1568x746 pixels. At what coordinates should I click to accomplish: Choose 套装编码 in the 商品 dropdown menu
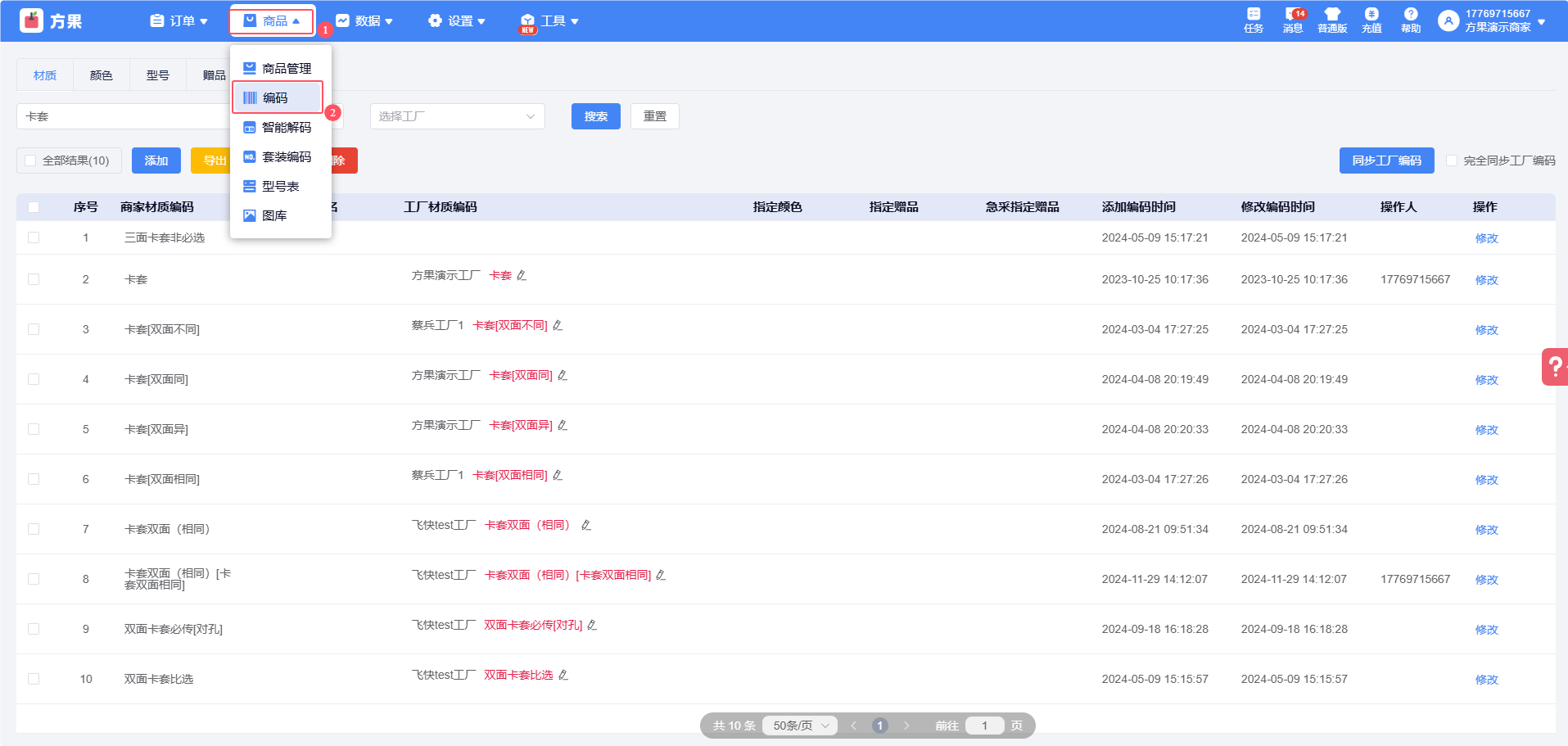point(286,157)
